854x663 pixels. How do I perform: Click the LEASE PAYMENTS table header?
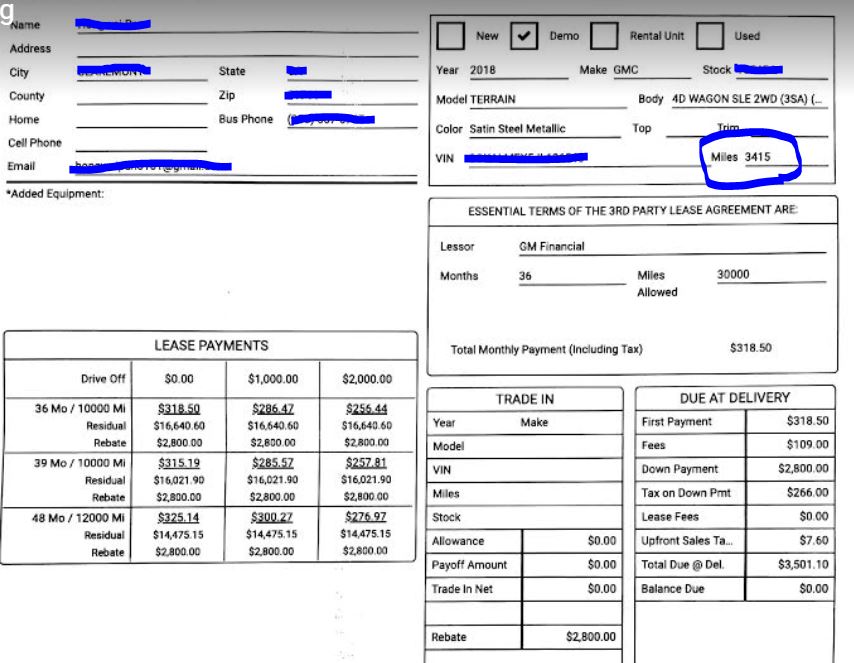(x=211, y=346)
